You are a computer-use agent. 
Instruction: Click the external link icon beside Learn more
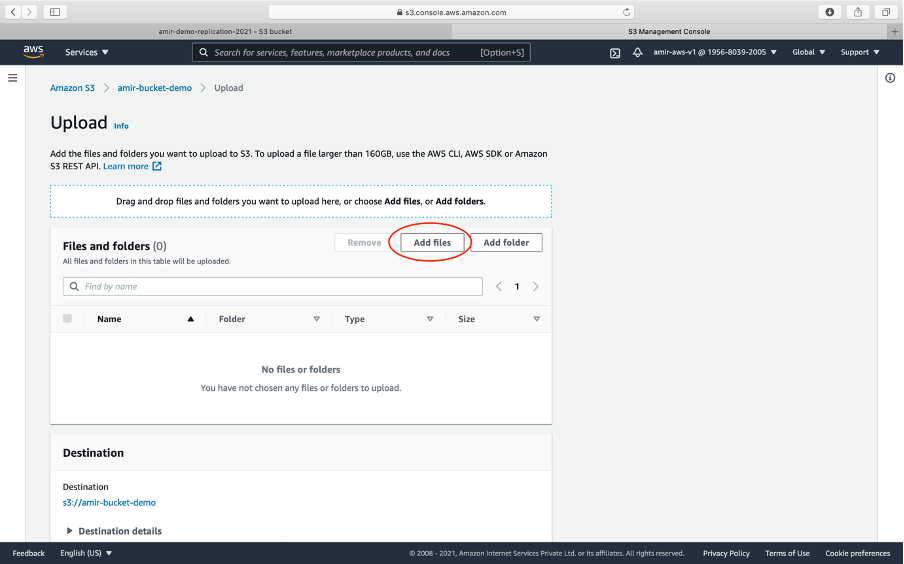[157, 166]
